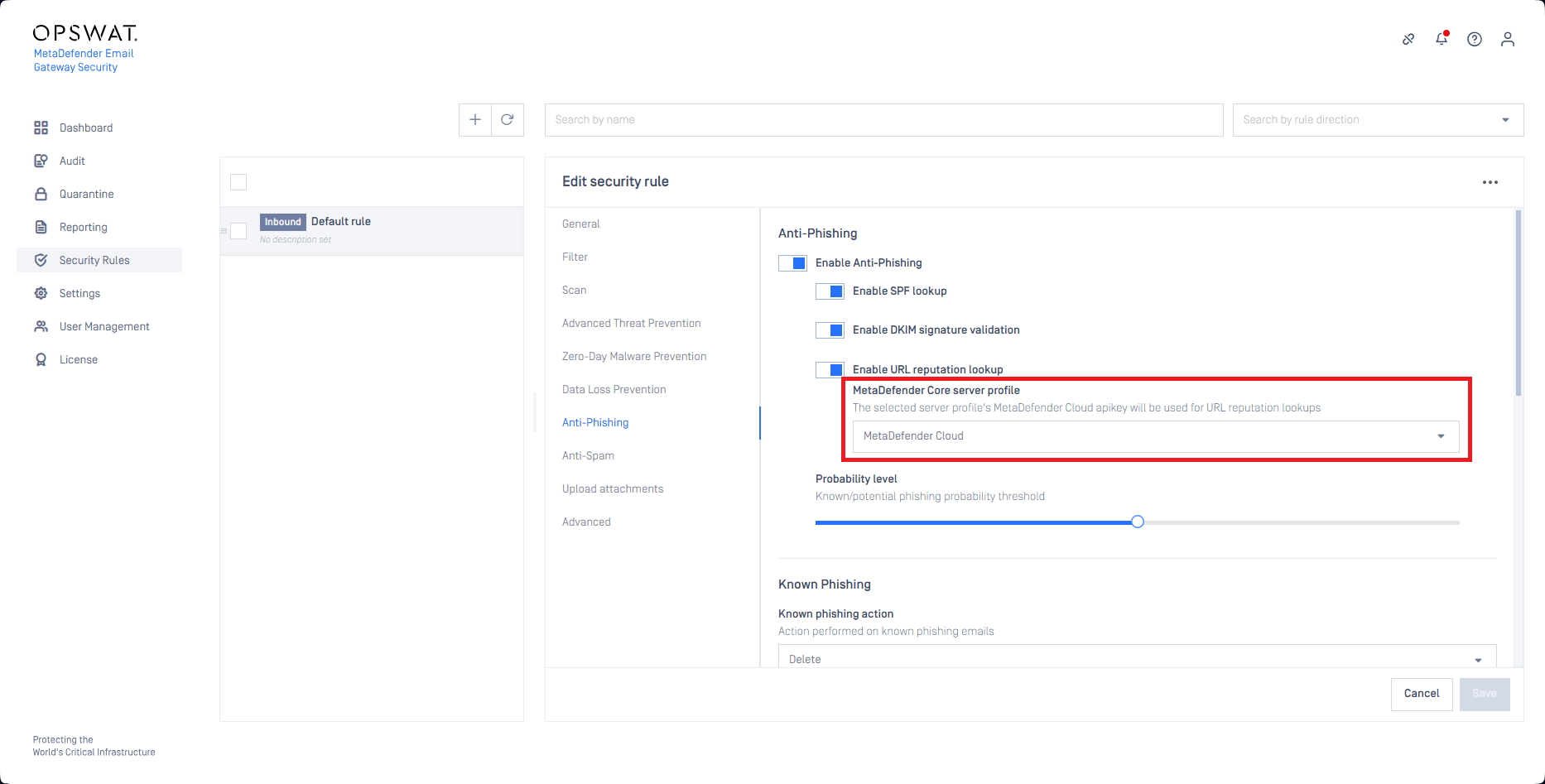Open the Advanced section tab
Screen dimensions: 1545x784
[586, 522]
